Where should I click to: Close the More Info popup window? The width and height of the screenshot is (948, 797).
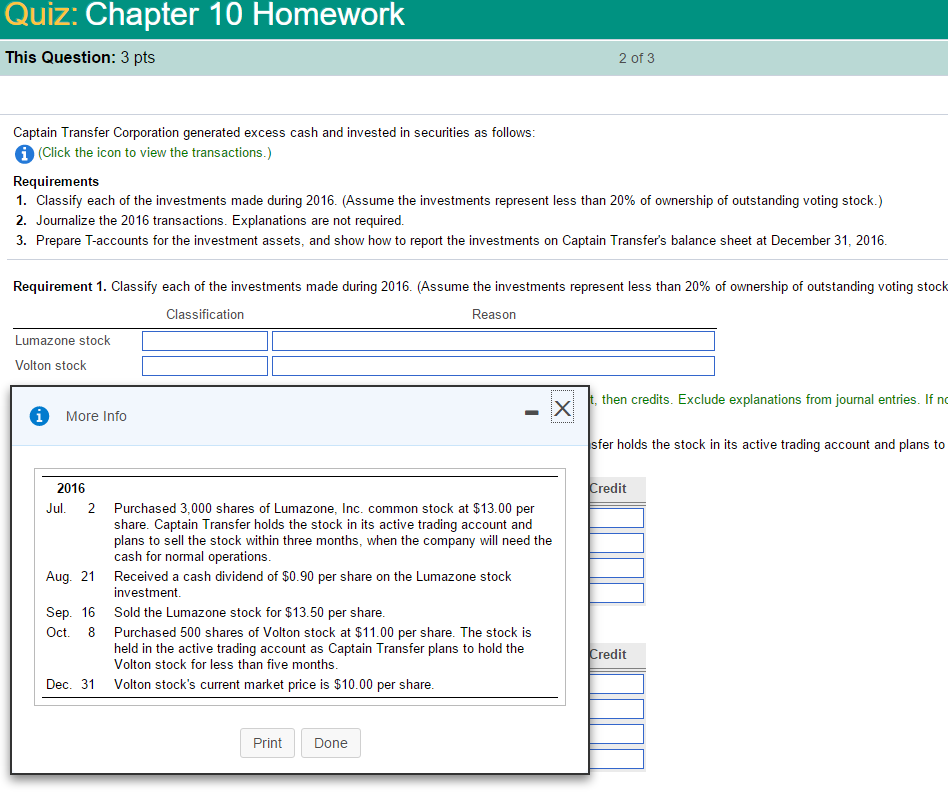[562, 408]
